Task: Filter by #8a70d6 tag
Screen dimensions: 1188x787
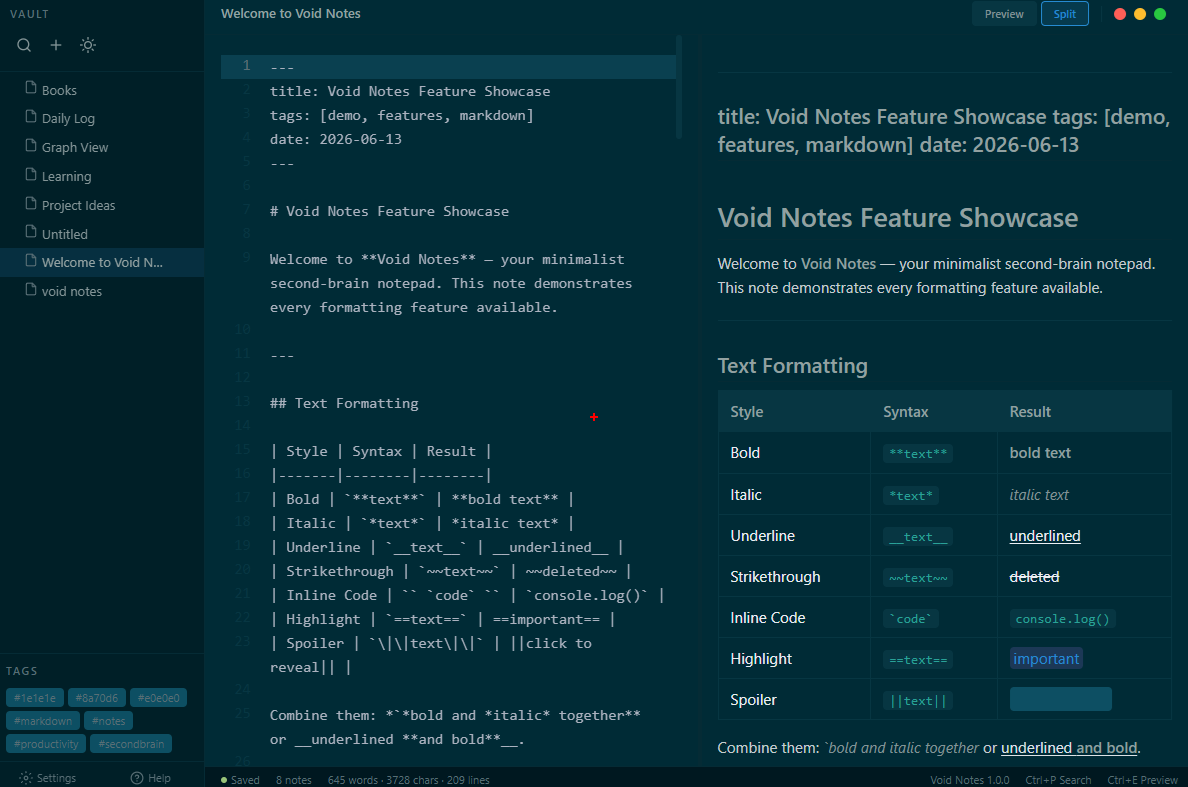Action: (97, 698)
